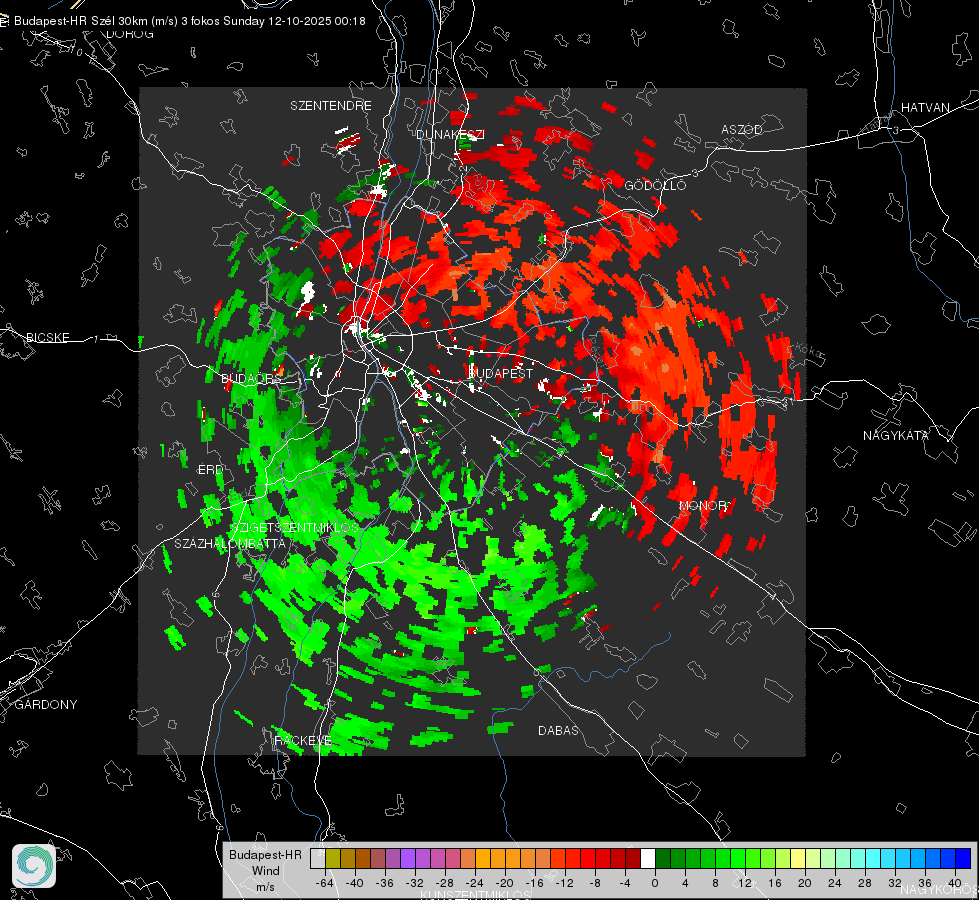Click the 20 legend scale value
979x900 pixels.
pyautogui.click(x=805, y=883)
